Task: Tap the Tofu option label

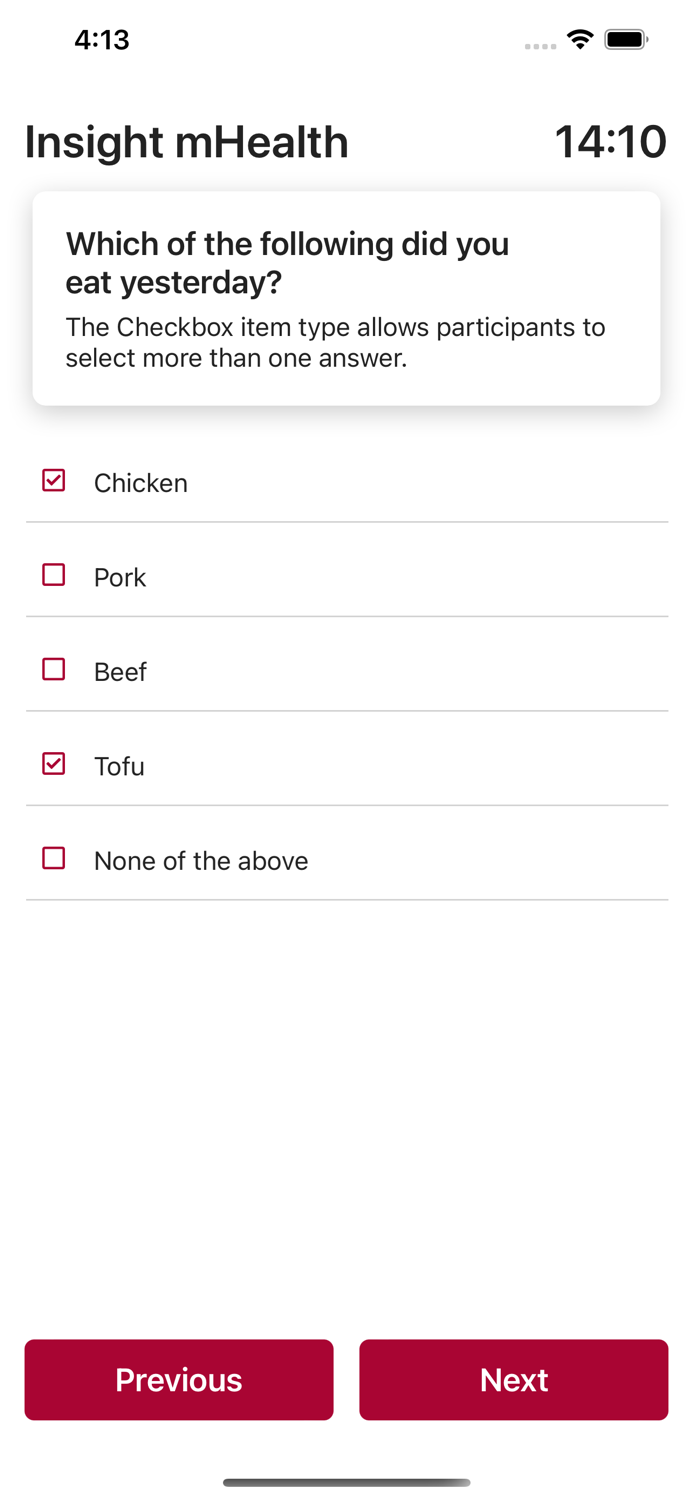Action: 119,766
